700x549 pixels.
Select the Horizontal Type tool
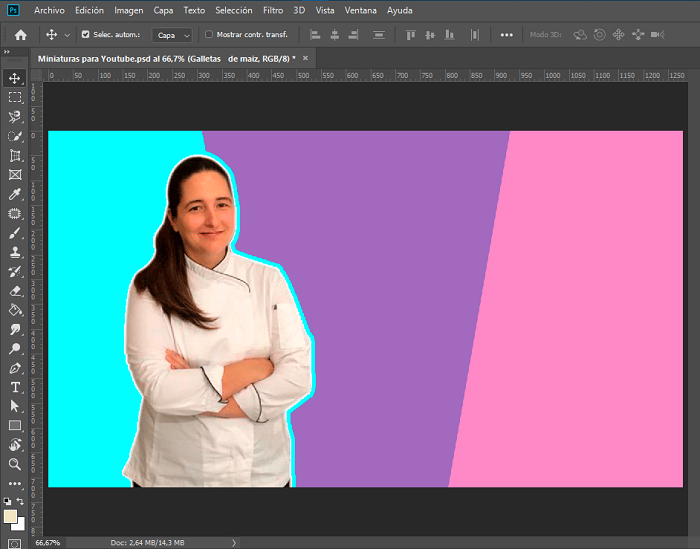pyautogui.click(x=14, y=387)
